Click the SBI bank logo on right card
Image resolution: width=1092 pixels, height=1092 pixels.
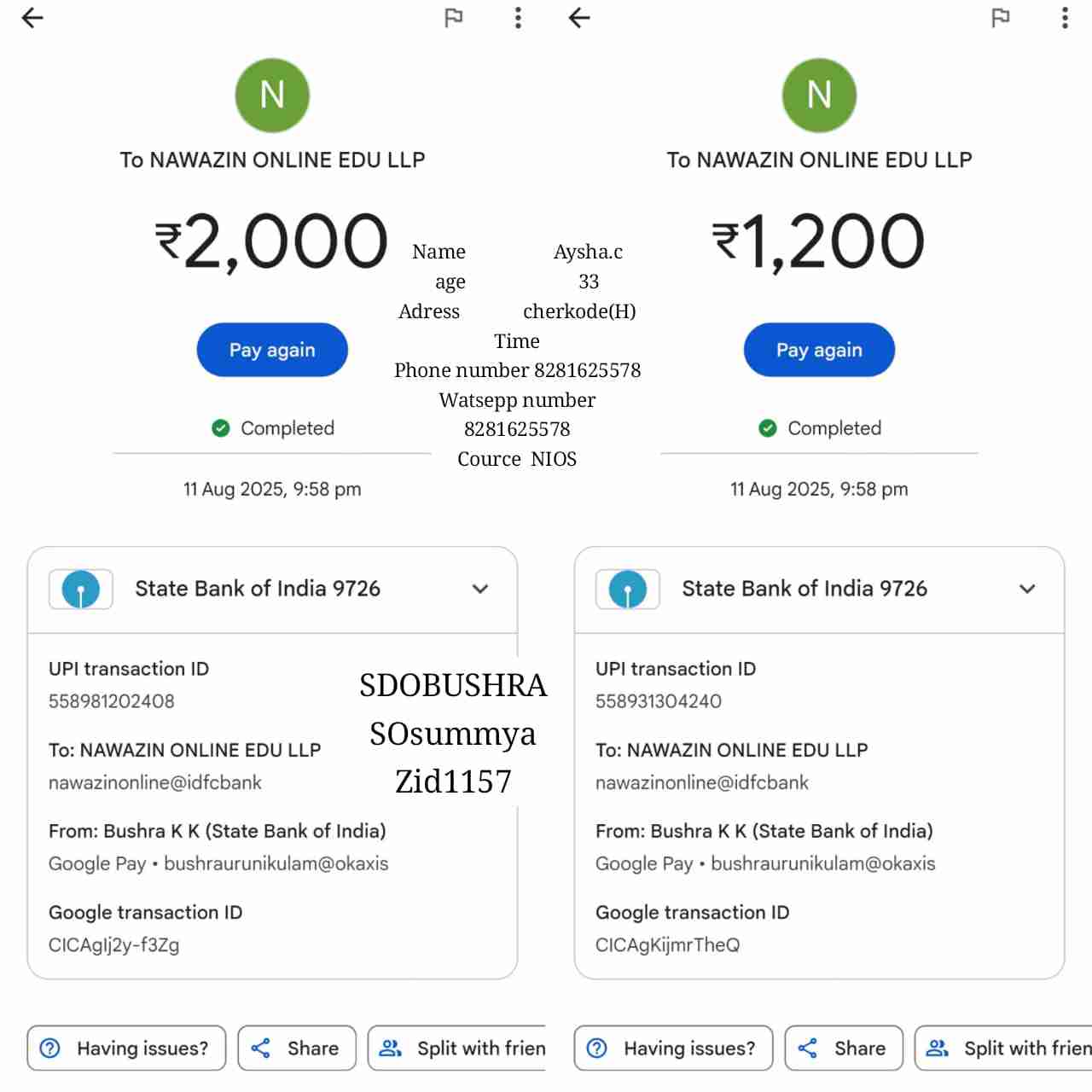click(628, 589)
